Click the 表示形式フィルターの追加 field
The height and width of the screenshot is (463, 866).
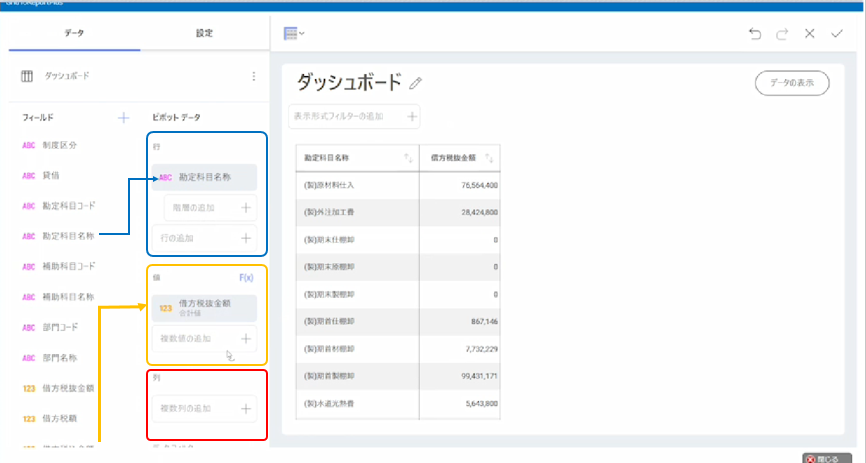pos(354,117)
